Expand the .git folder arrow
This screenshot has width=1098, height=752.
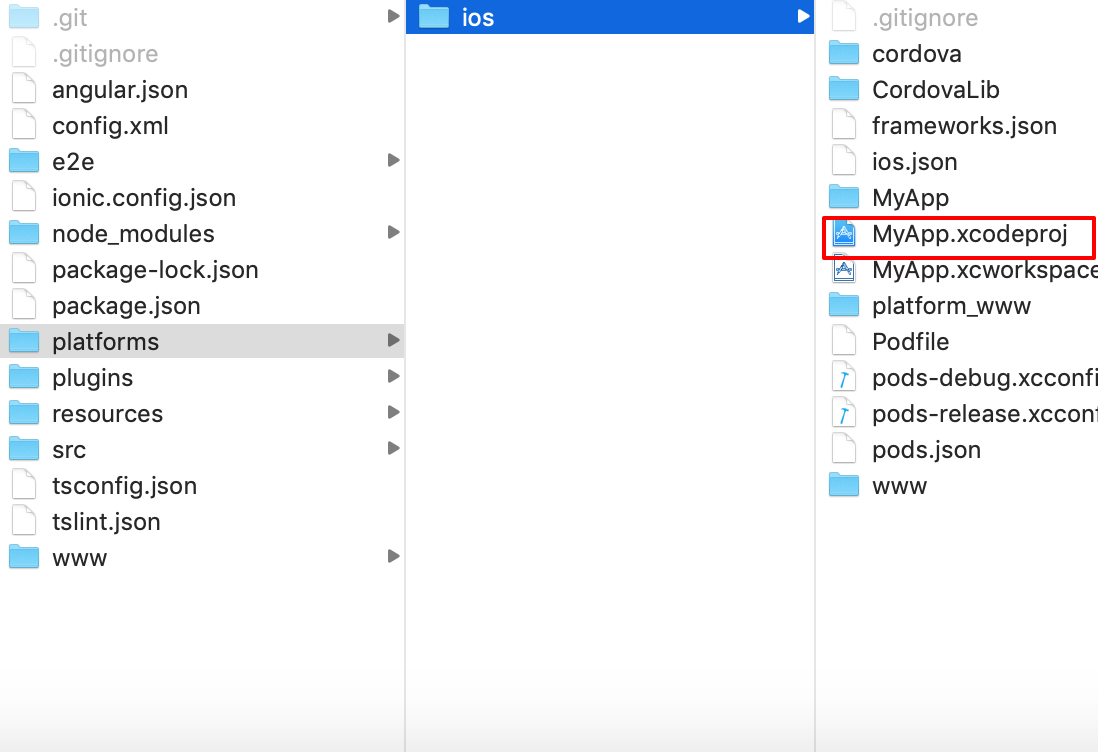(394, 16)
